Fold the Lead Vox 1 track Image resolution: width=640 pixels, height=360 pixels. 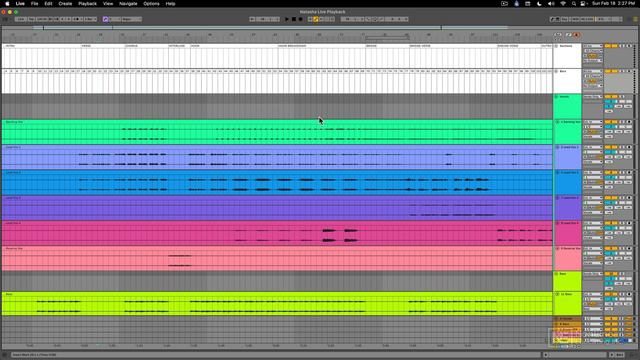pos(558,147)
